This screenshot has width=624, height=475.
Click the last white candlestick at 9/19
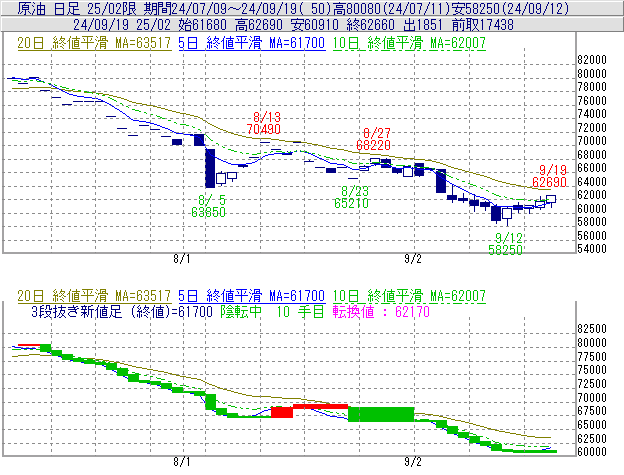click(x=551, y=200)
